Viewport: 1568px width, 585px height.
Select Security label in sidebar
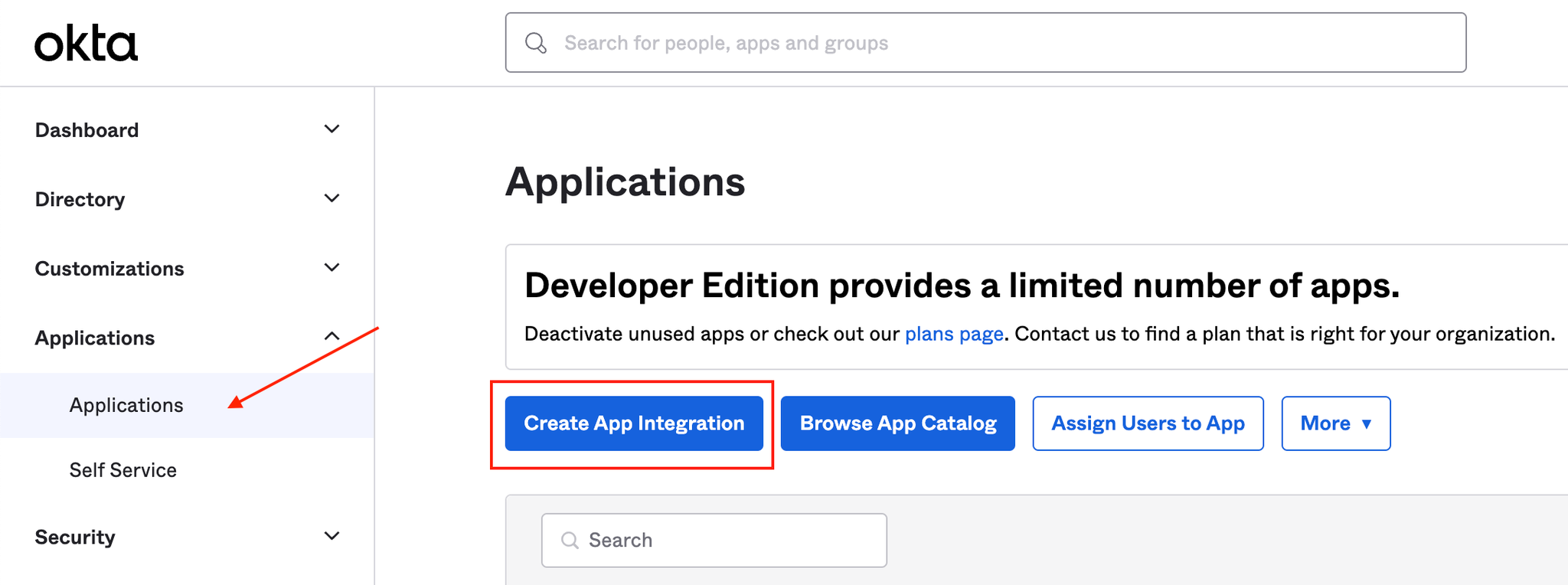(x=75, y=537)
